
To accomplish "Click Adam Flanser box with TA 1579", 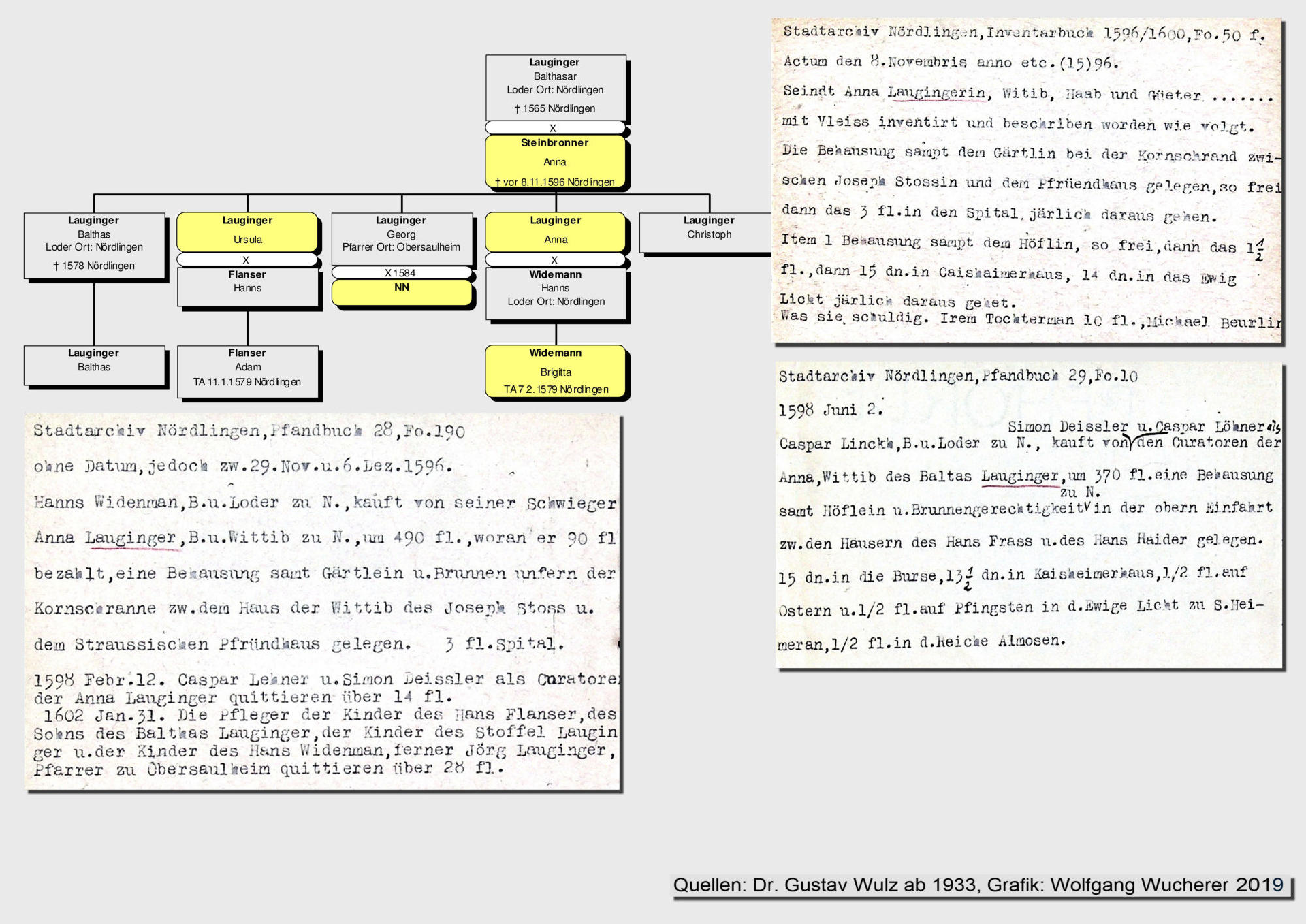I will tap(247, 371).
